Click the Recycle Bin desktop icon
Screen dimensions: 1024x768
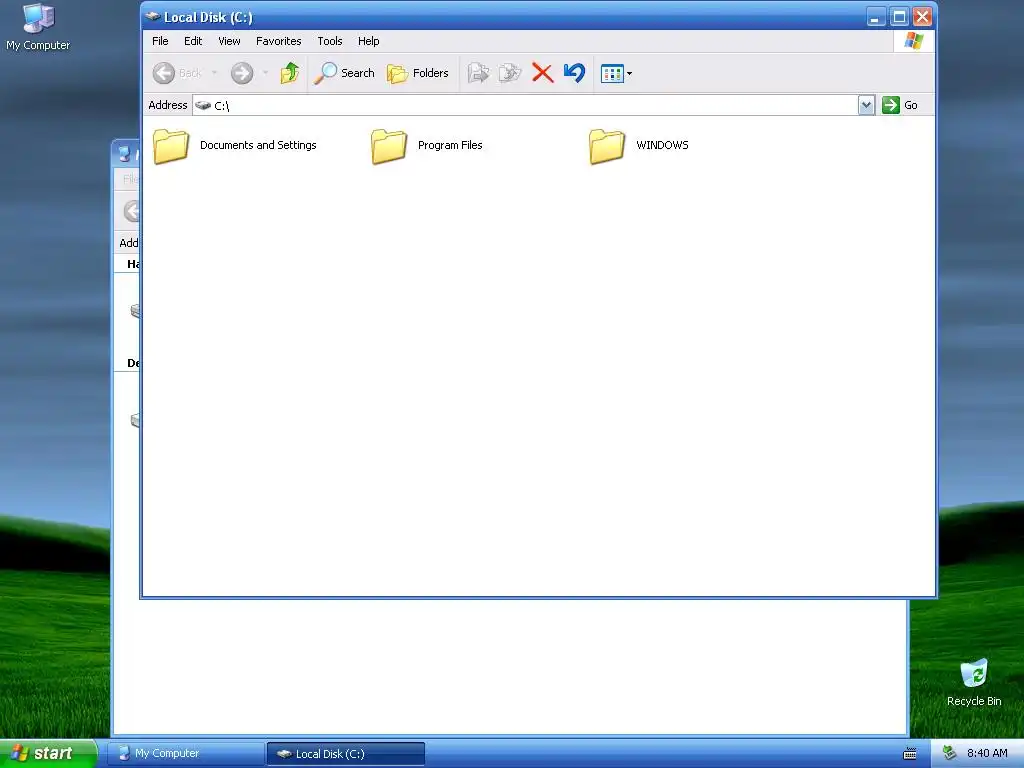point(974,683)
